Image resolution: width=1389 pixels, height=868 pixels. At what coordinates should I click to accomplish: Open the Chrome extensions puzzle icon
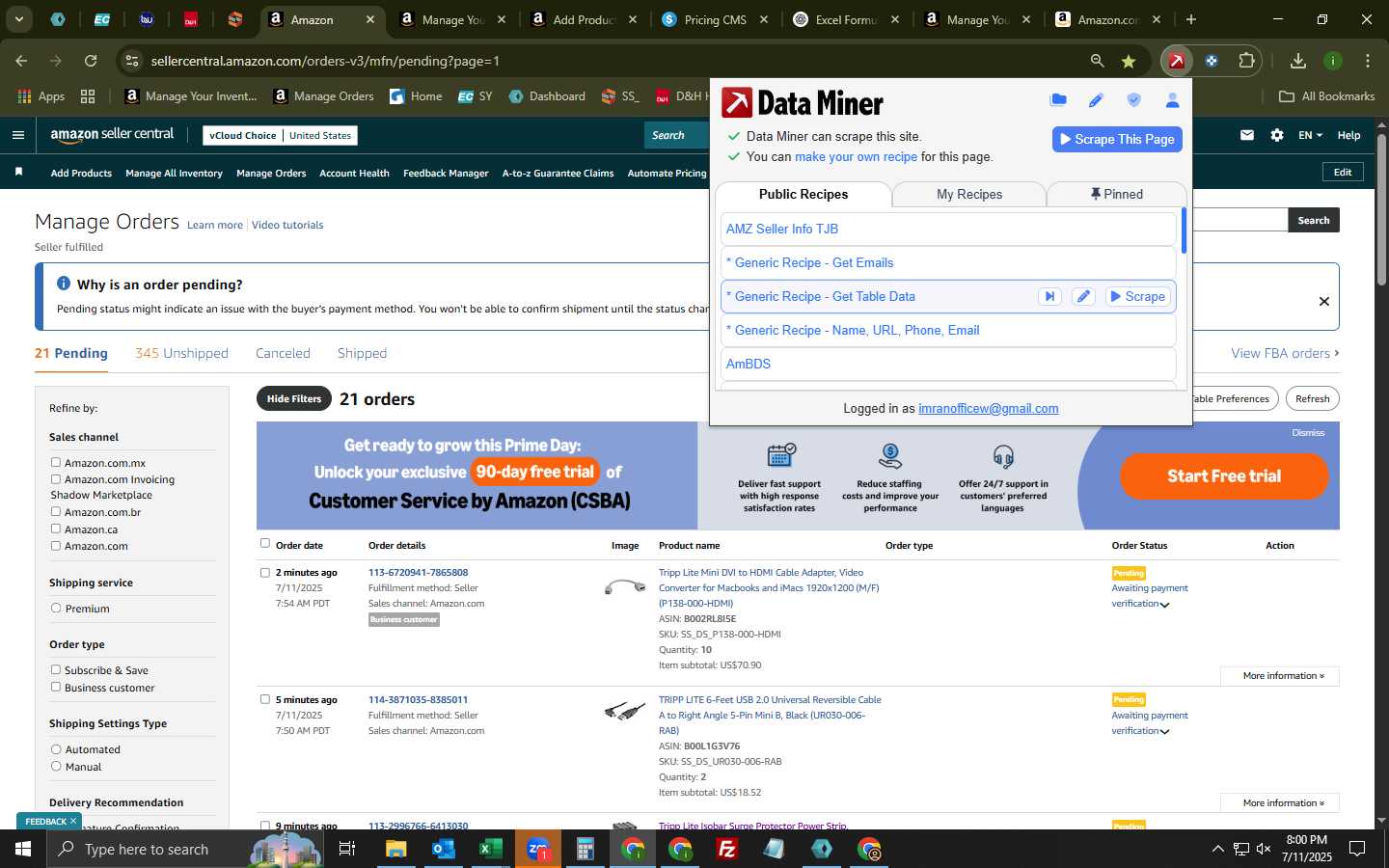[1246, 61]
